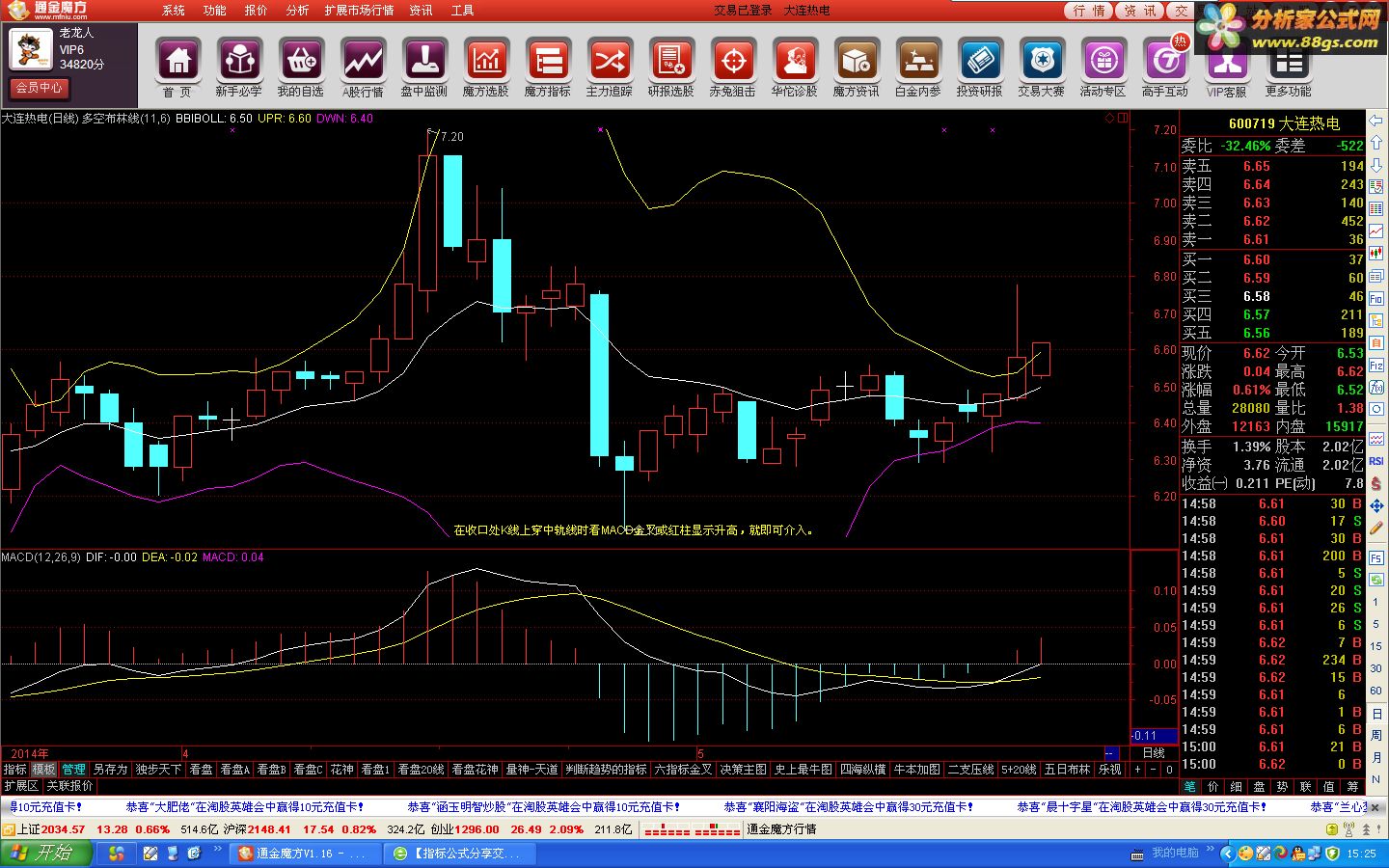The height and width of the screenshot is (868, 1389).
Task: Select the 六指标金叉 indicator tab
Action: 683,770
